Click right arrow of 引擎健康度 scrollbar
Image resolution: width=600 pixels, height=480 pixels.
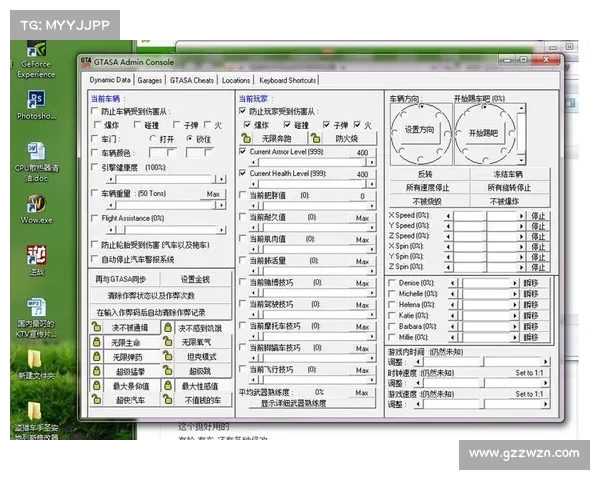point(221,179)
